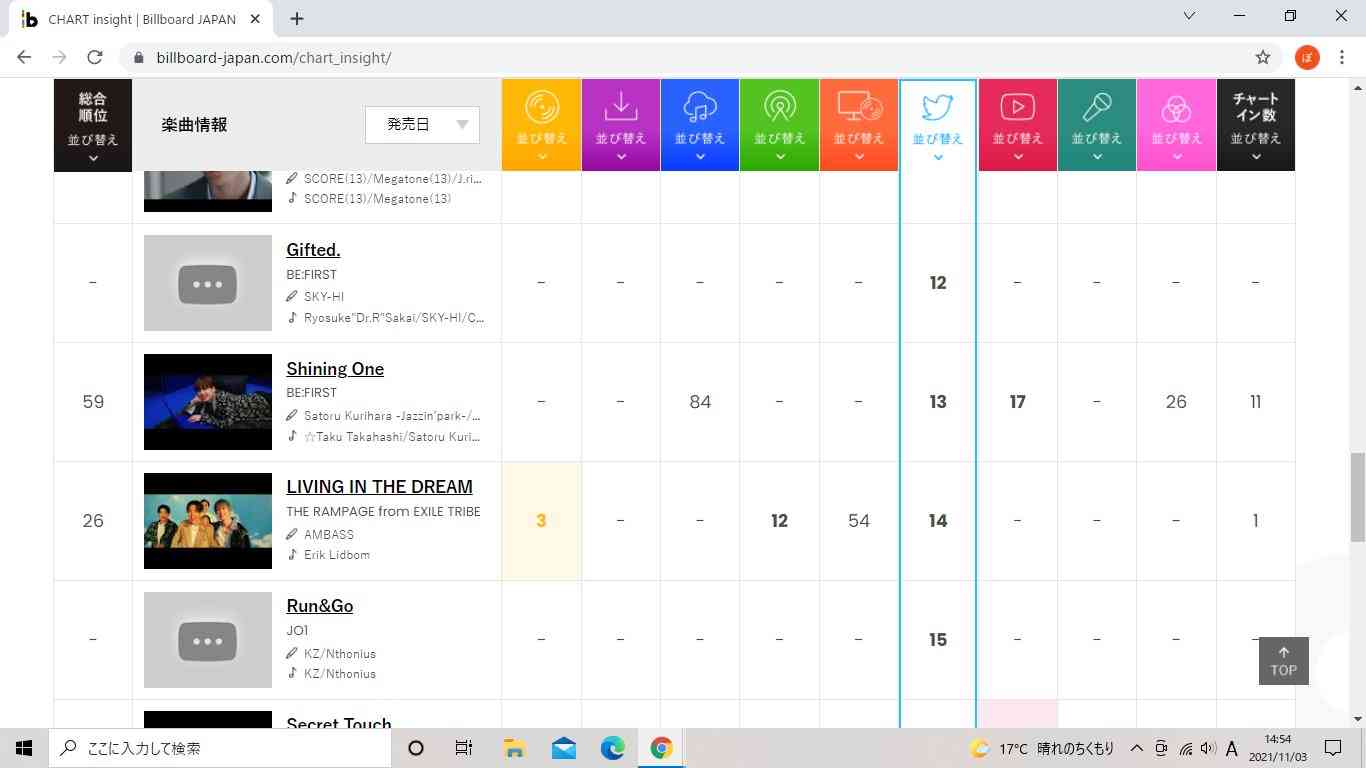Image resolution: width=1366 pixels, height=768 pixels.
Task: Click Twitter rank 15 for Run&Go
Action: click(938, 640)
